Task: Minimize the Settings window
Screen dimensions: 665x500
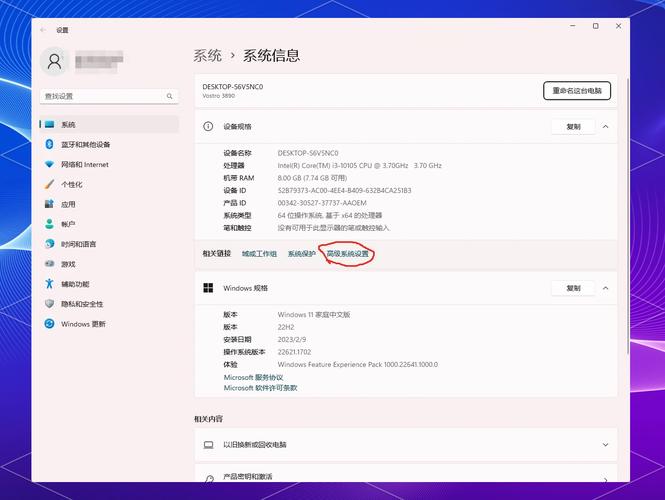Action: coord(573,26)
